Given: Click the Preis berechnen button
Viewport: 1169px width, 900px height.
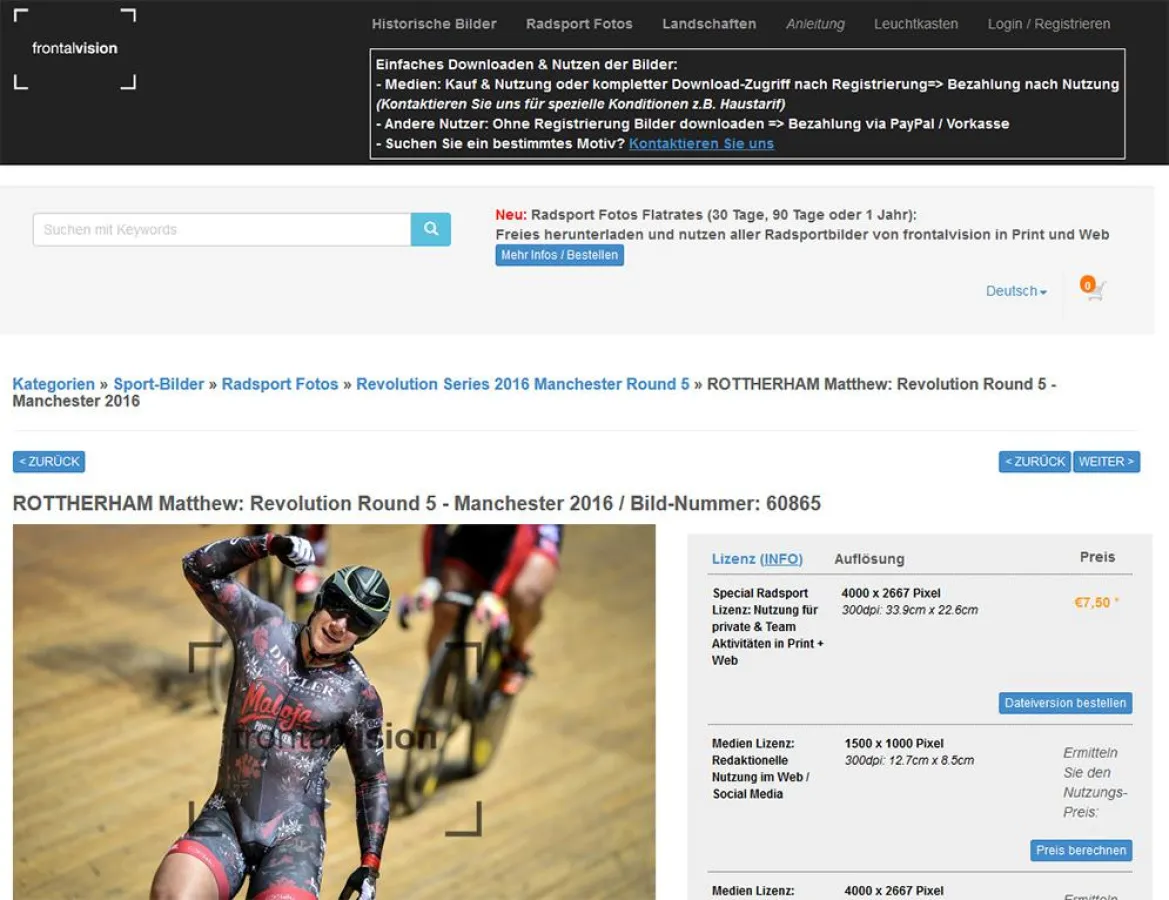Looking at the screenshot, I should pyautogui.click(x=1081, y=850).
